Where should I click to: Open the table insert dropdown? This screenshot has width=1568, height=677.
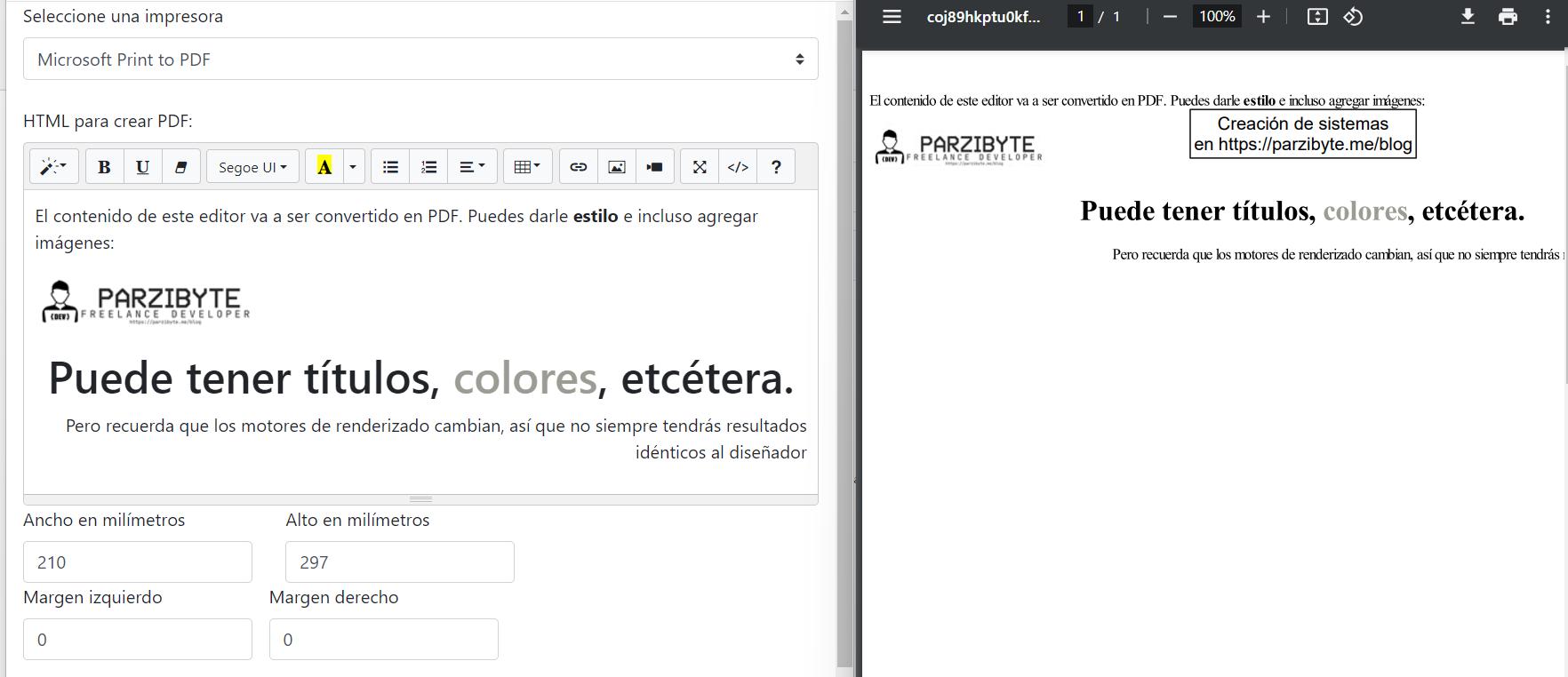click(527, 167)
